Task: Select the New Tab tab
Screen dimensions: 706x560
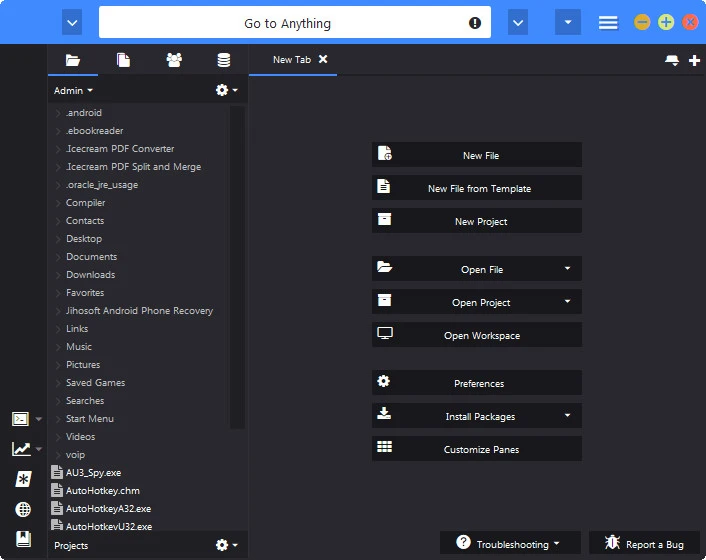Action: [x=292, y=59]
